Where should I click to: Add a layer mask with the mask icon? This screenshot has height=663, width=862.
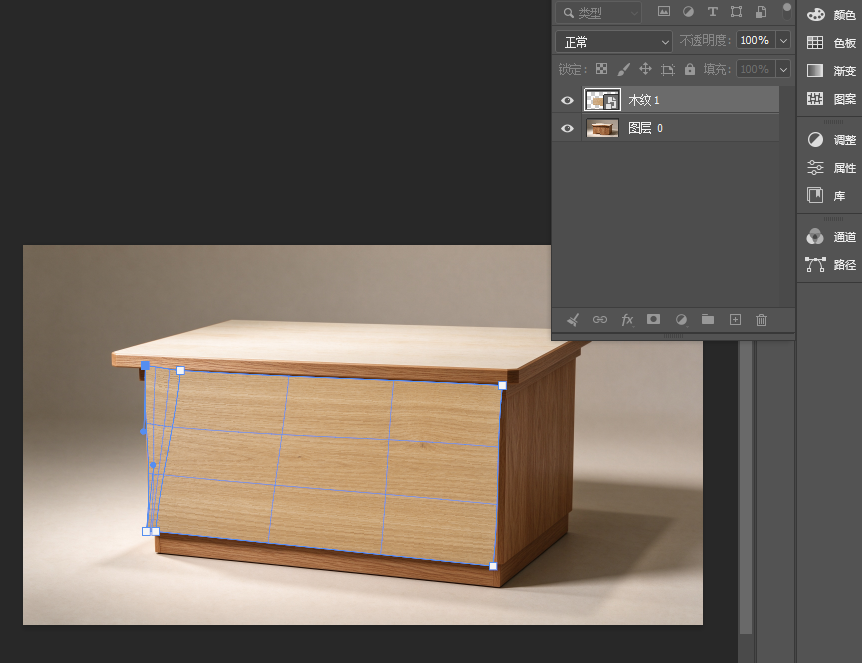coord(653,319)
